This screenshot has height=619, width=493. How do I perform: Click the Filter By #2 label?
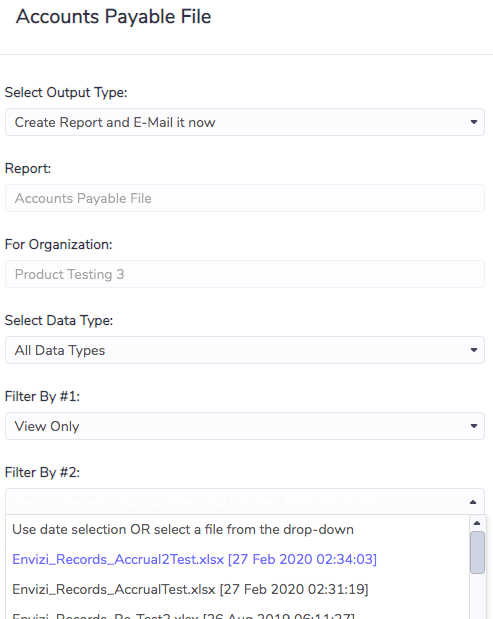coord(42,472)
